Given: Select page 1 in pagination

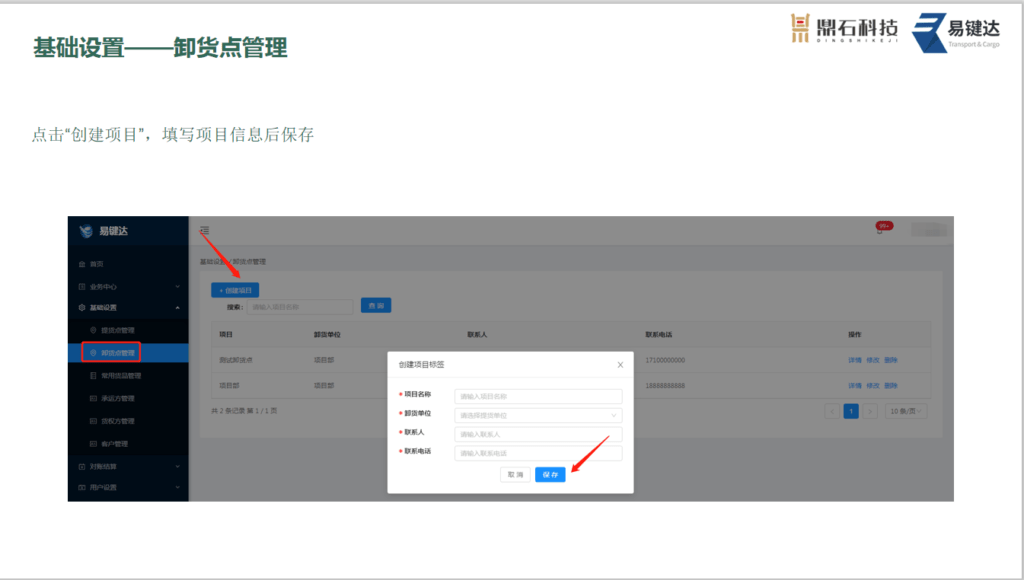Looking at the screenshot, I should (x=851, y=411).
